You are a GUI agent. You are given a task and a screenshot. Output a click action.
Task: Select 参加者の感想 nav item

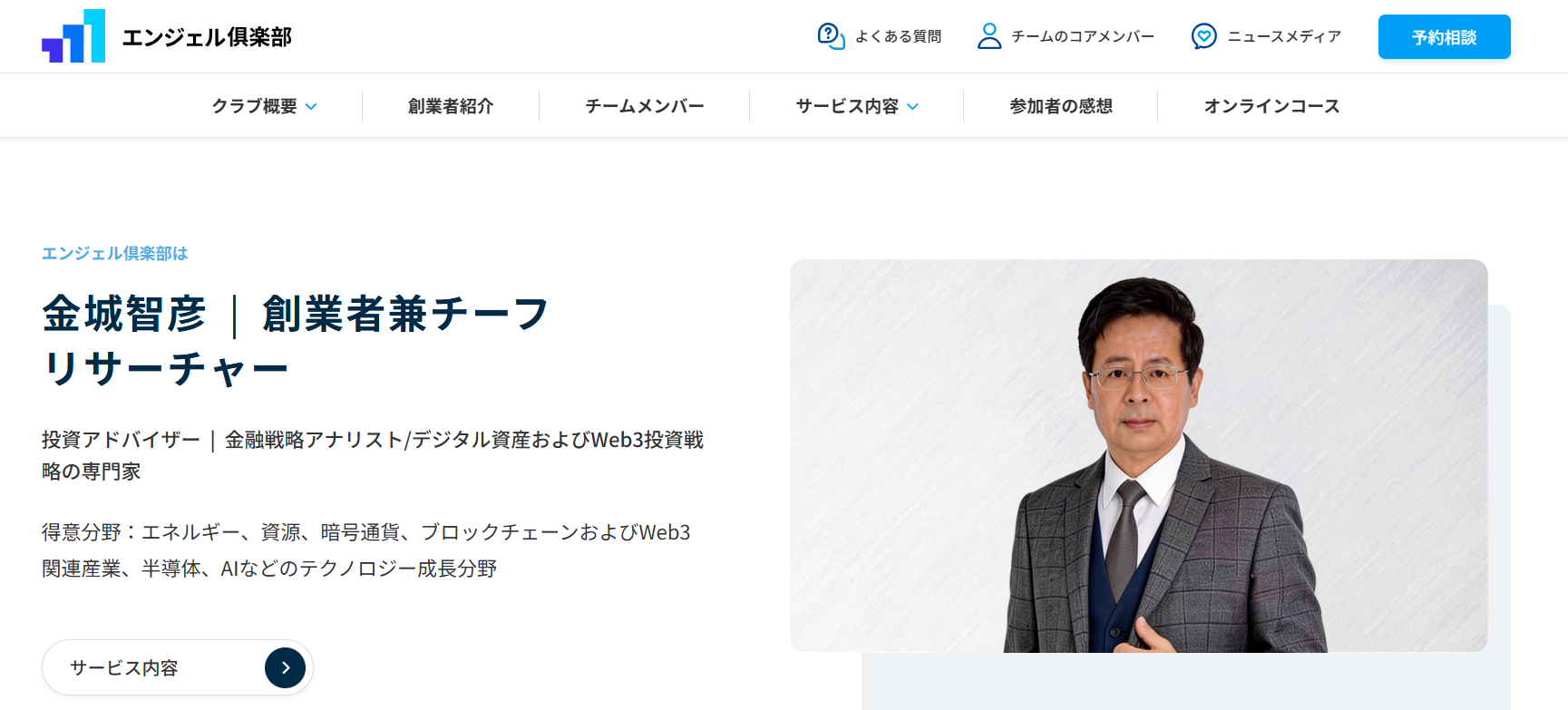[x=1061, y=106]
